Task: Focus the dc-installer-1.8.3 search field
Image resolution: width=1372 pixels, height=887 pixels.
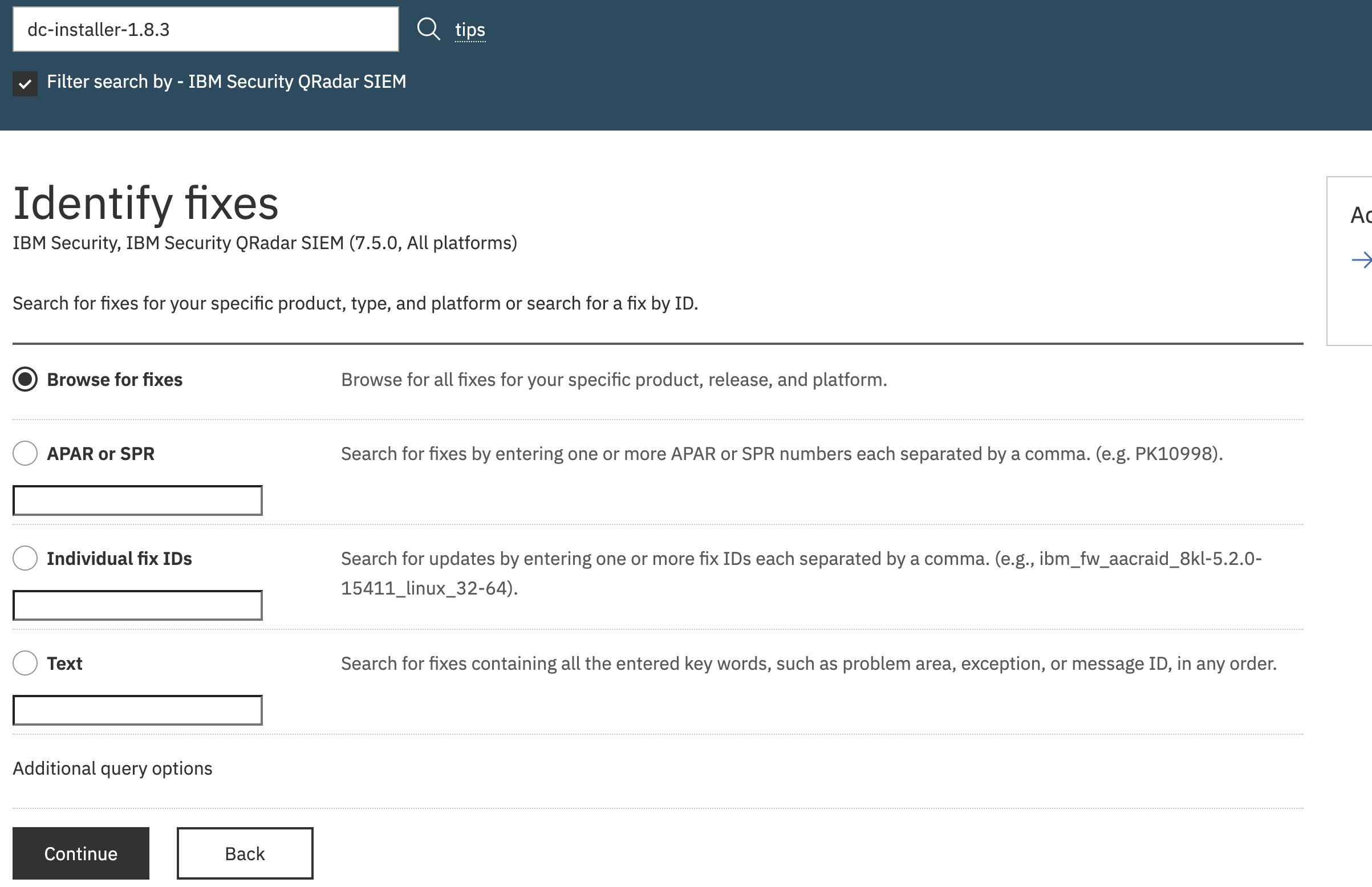Action: point(206,30)
